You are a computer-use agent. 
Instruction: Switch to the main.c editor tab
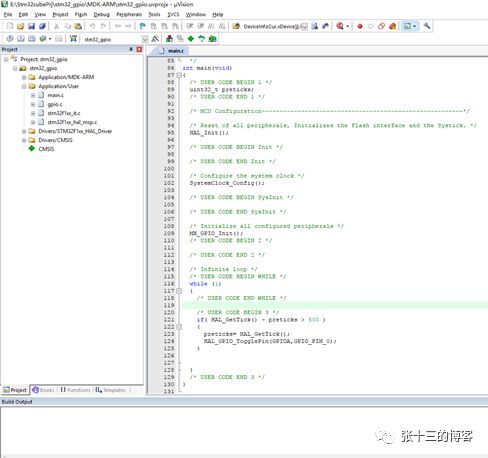point(172,51)
